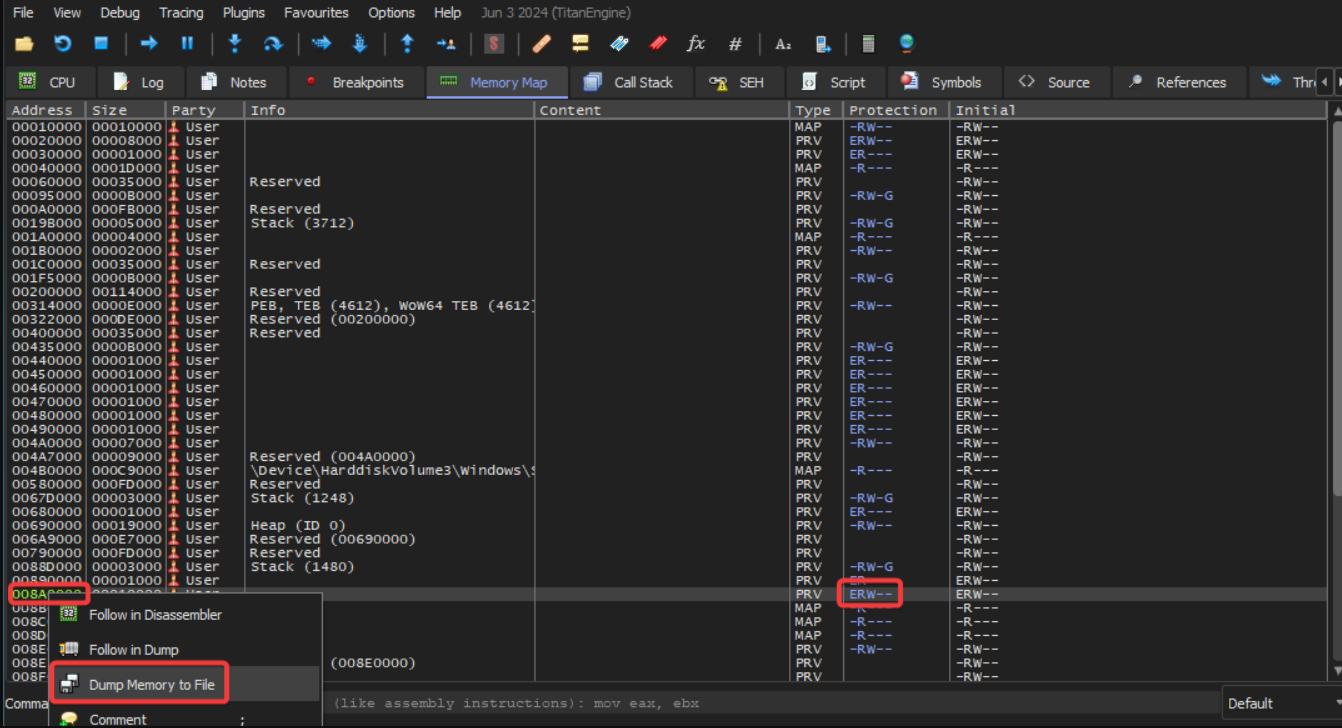Click the Step Into toolbar icon
Screen dimensions: 1342x728
[235, 44]
